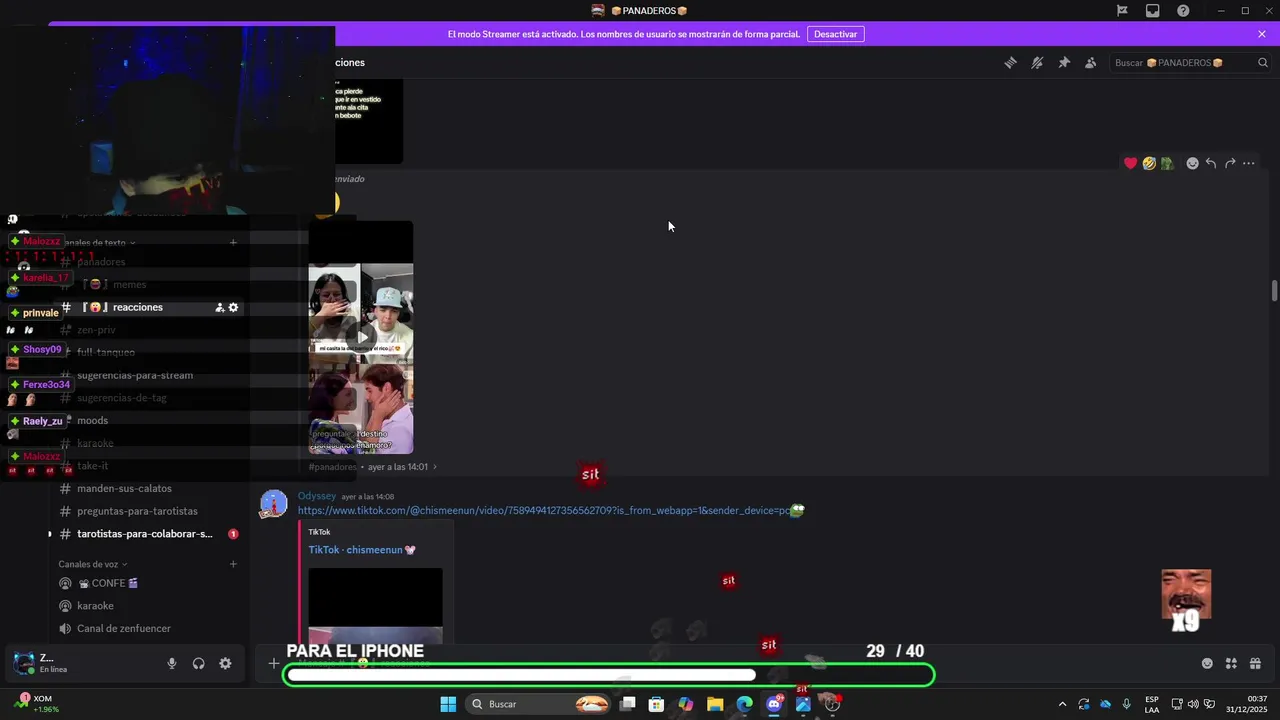Jump to #panaderos original message link

click(x=372, y=467)
